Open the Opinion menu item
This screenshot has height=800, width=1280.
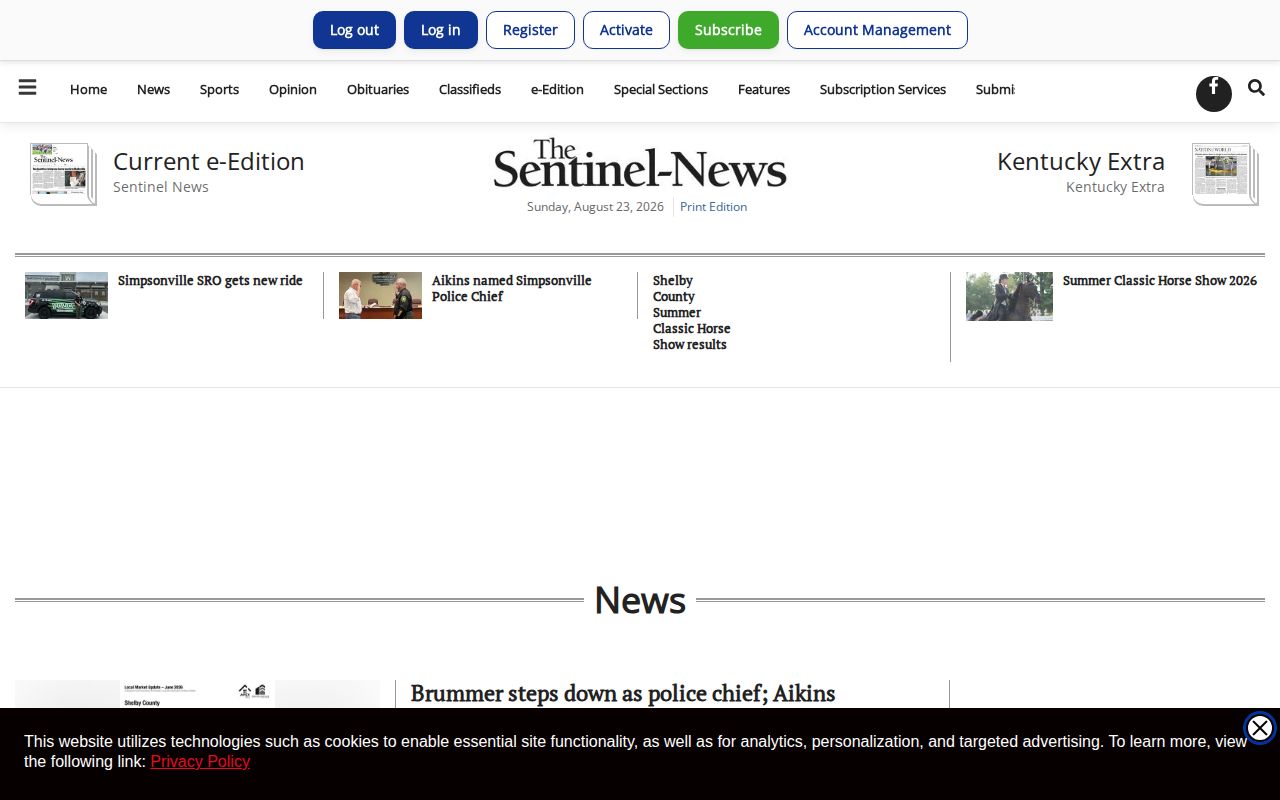pyautogui.click(x=293, y=89)
